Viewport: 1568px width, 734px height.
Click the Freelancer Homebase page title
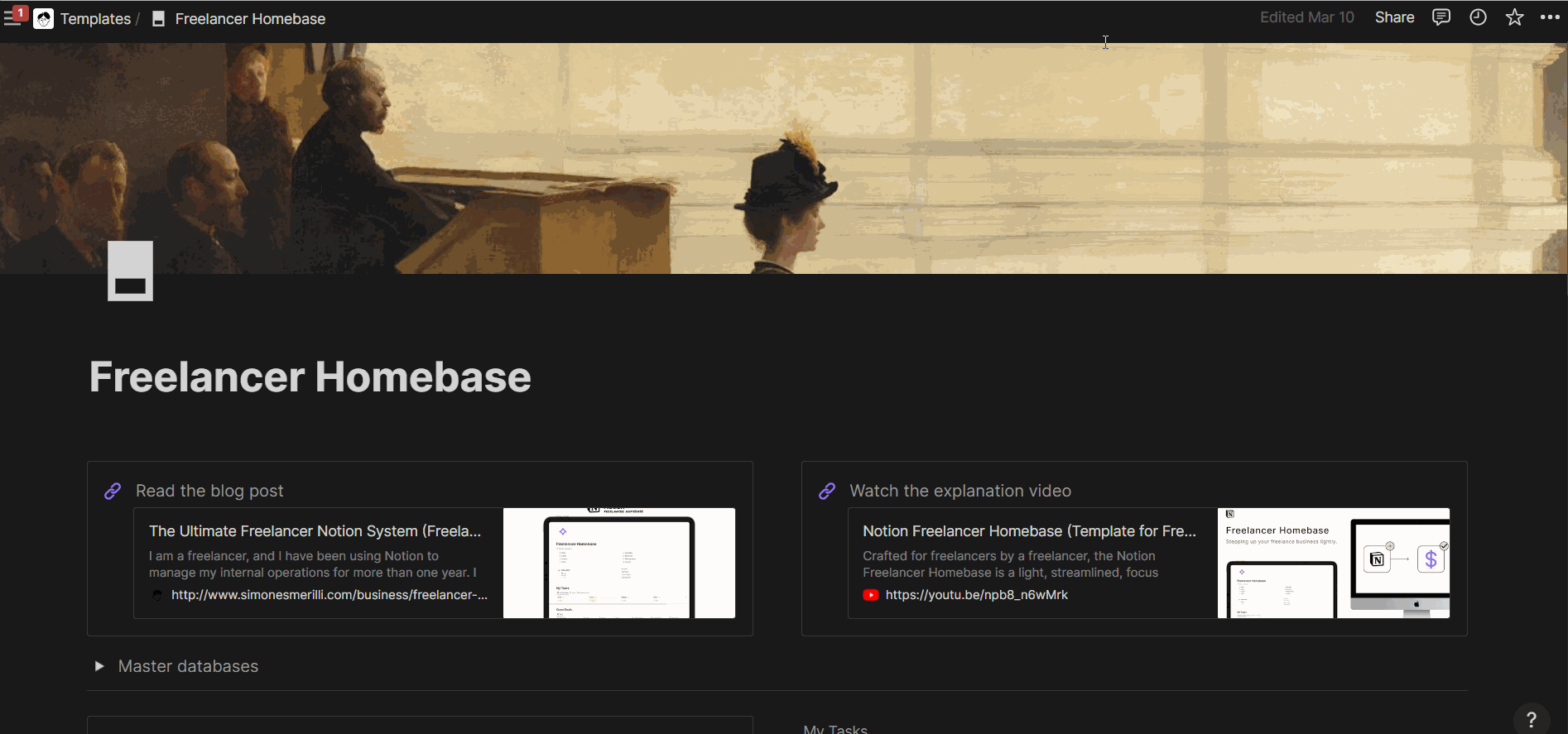(310, 377)
